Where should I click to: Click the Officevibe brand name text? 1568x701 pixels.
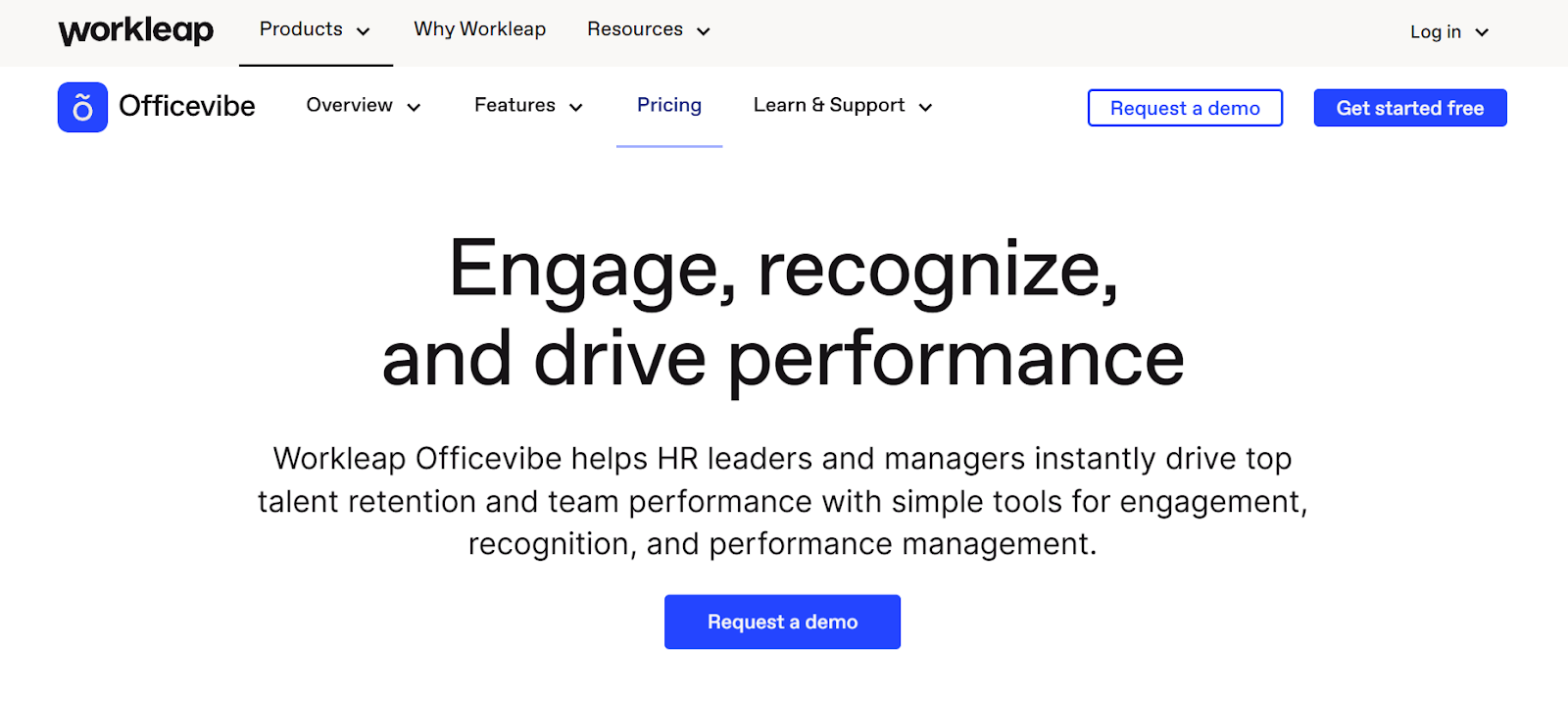click(x=187, y=106)
